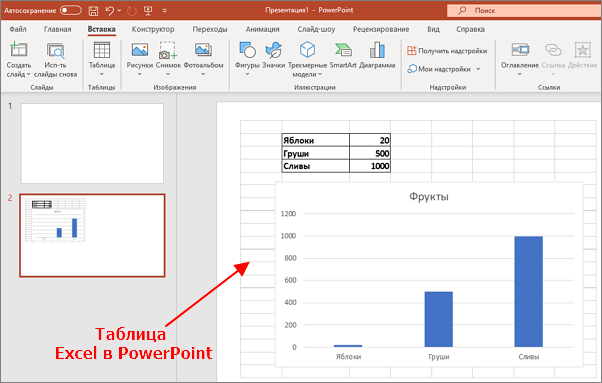Viewport: 602px width, 383px height.
Task: Click the cell with value 20
Action: coord(370,140)
